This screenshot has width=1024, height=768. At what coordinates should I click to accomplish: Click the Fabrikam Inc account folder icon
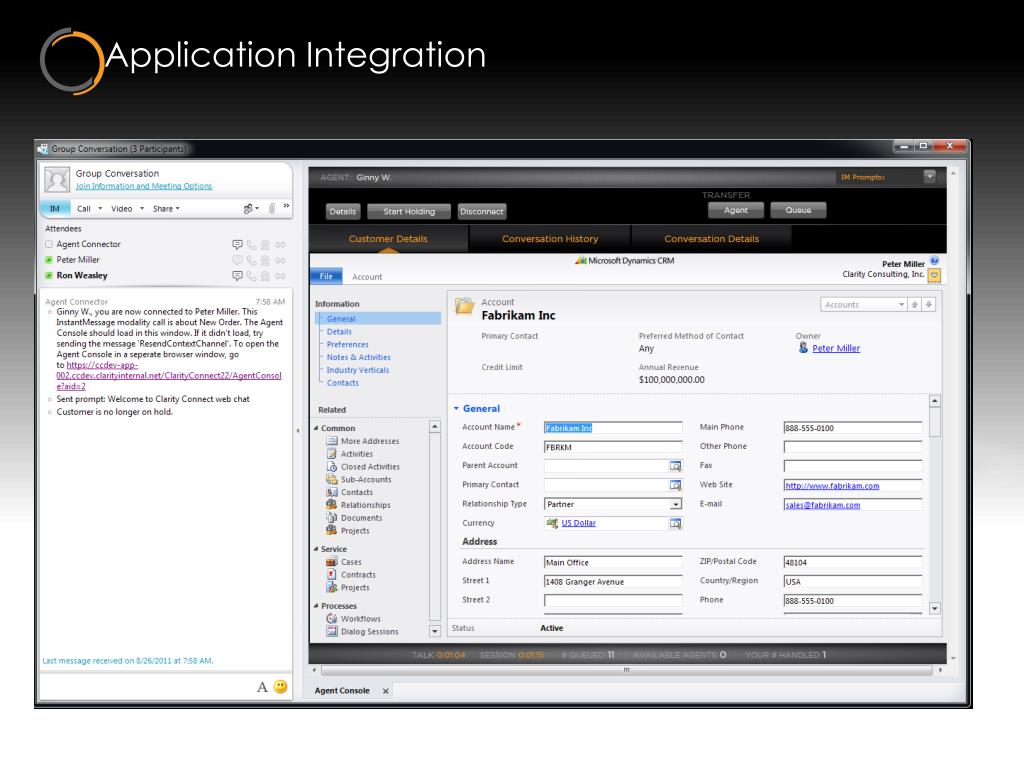coord(464,306)
